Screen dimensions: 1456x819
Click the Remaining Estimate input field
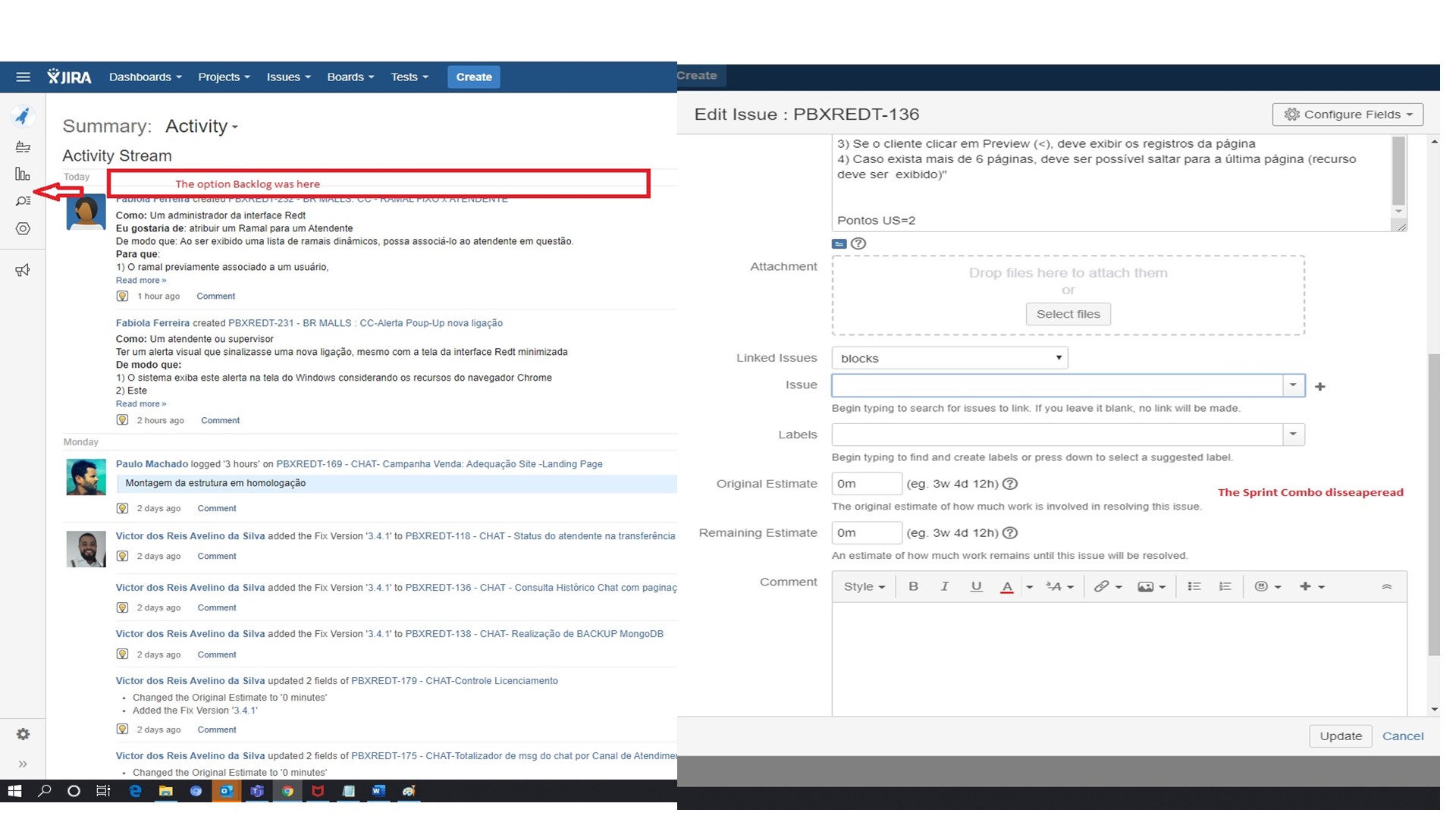click(866, 533)
